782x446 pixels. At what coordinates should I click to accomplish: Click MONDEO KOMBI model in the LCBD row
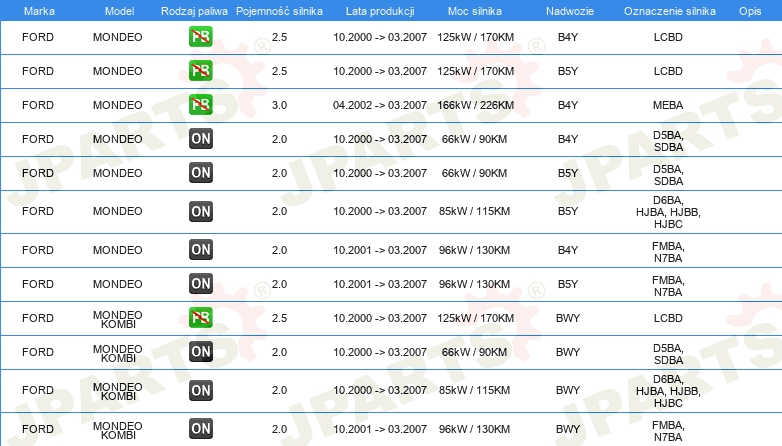click(x=118, y=320)
